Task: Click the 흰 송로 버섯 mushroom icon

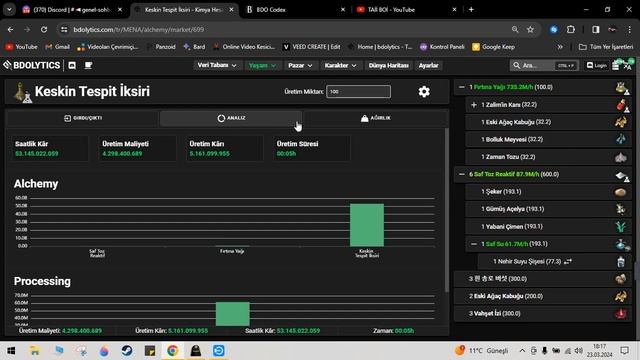Action: point(621,279)
